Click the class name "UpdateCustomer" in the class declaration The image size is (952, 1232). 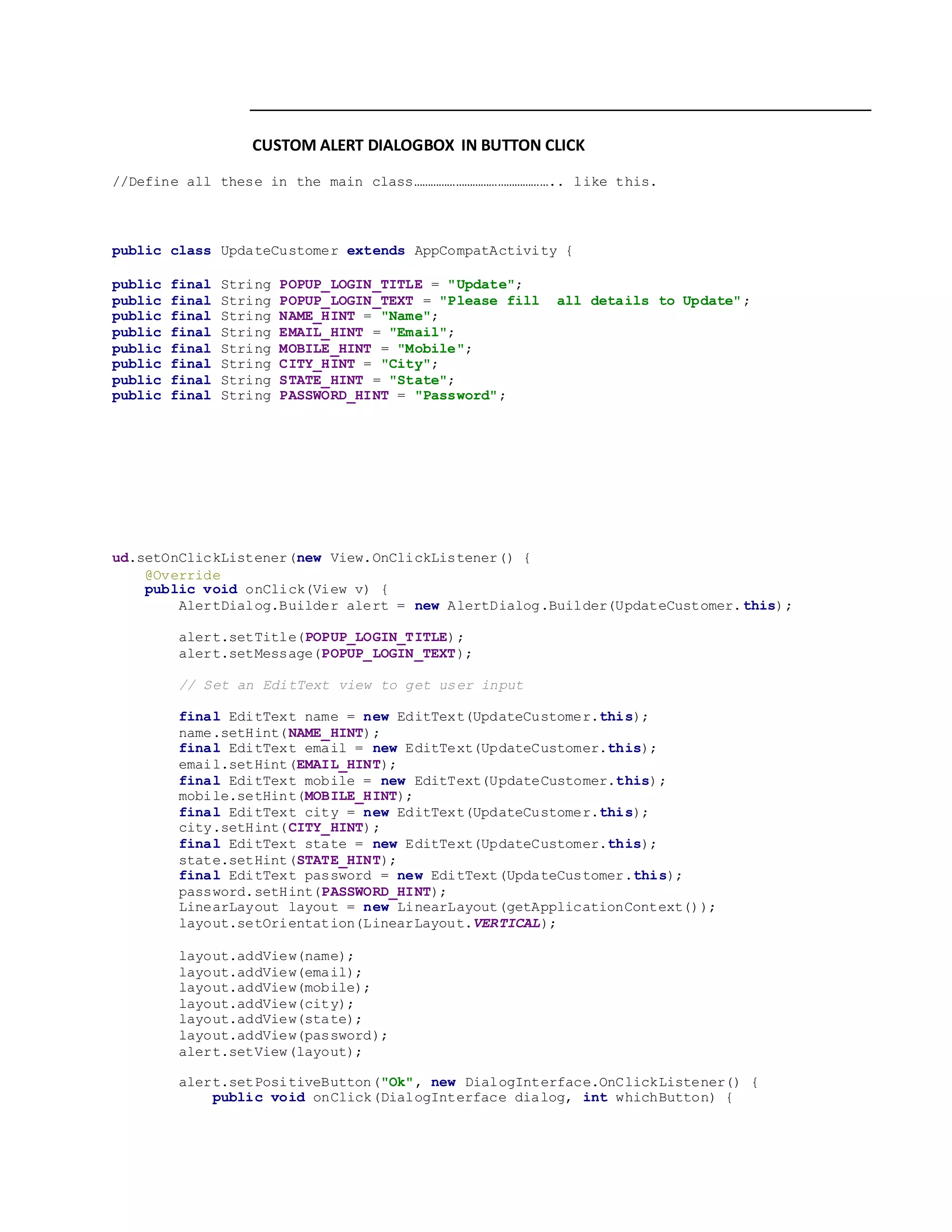[x=279, y=251]
